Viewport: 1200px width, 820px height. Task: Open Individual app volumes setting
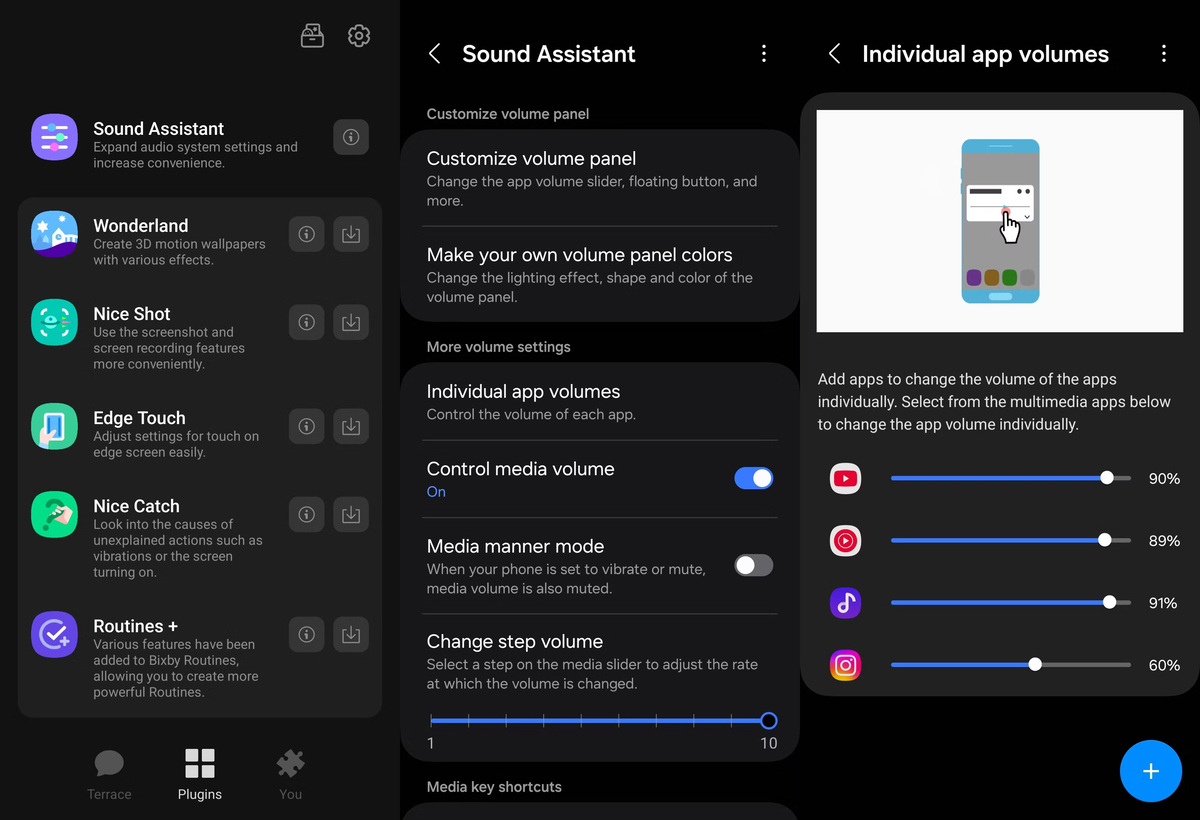[x=600, y=401]
